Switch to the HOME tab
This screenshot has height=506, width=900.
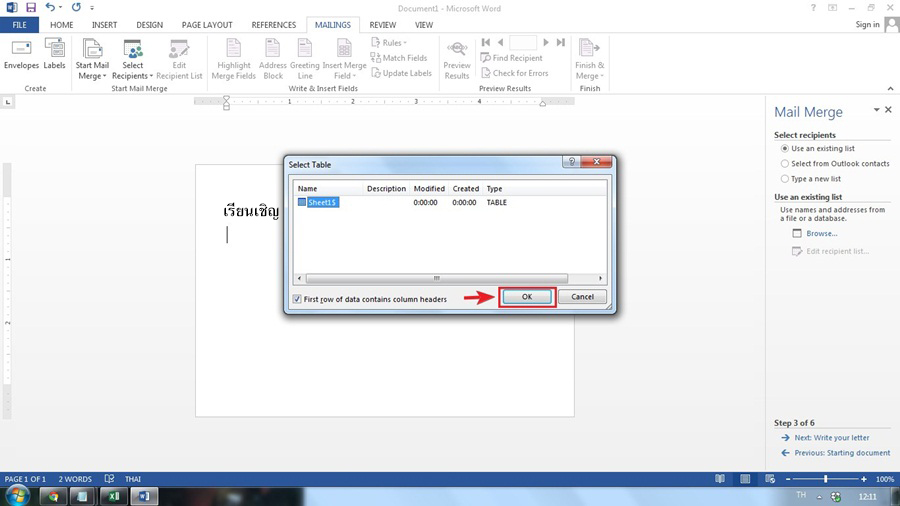[61, 25]
